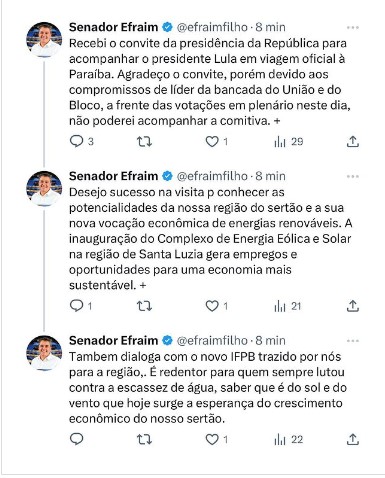Viewport: 385px width, 478px height.
Task: Open Senador Efraim avatar on third tweet
Action: [44, 353]
